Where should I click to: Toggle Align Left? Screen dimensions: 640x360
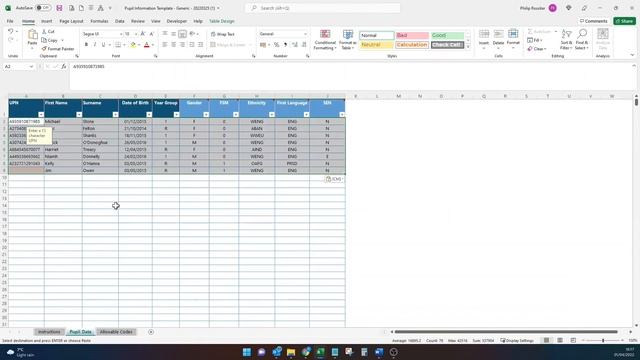(165, 44)
